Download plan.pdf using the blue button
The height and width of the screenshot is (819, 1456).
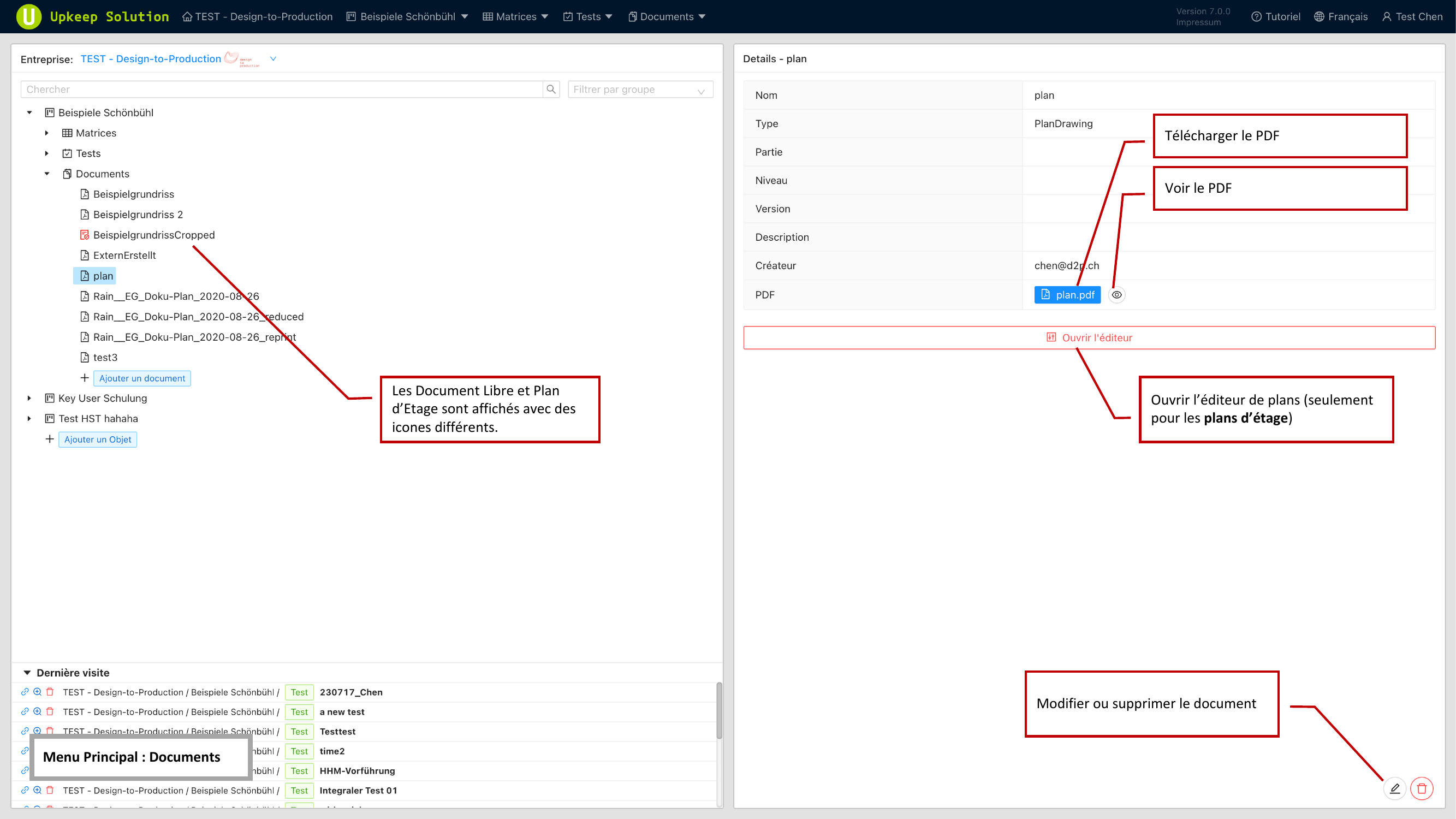(1067, 294)
